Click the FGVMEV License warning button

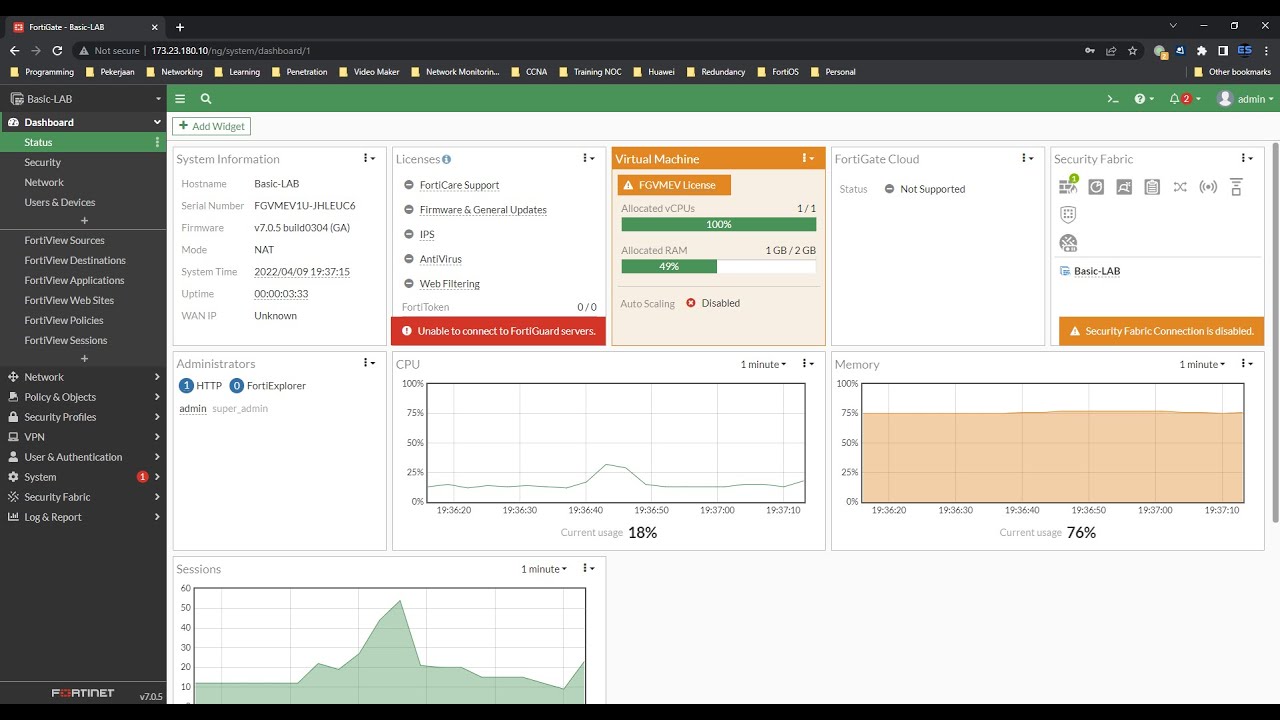pyautogui.click(x=674, y=185)
